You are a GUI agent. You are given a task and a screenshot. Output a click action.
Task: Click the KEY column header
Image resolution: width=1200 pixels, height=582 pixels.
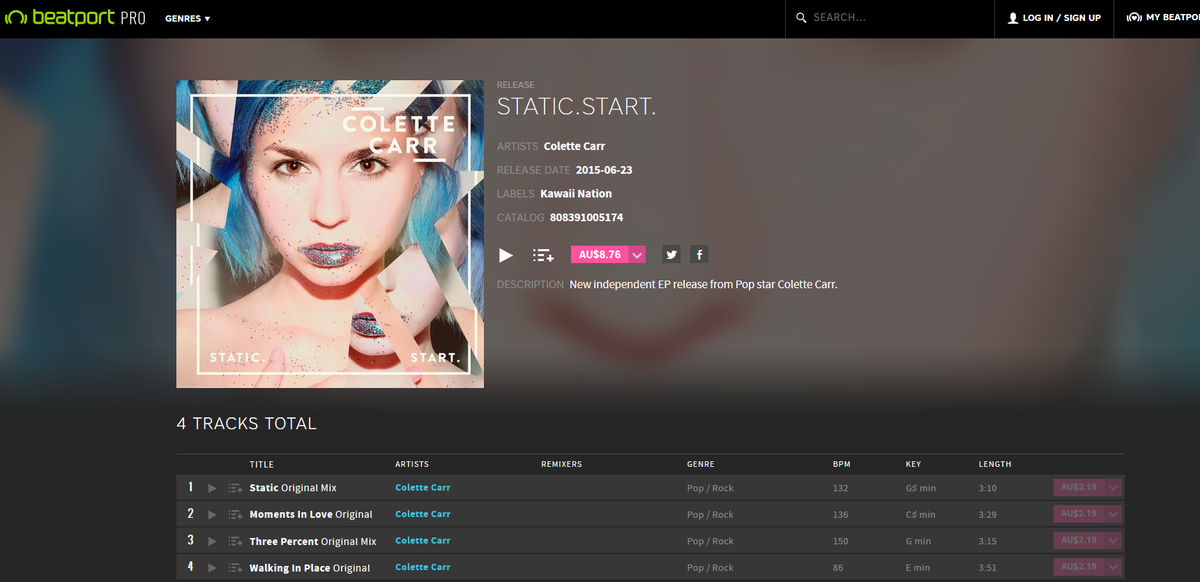click(913, 464)
